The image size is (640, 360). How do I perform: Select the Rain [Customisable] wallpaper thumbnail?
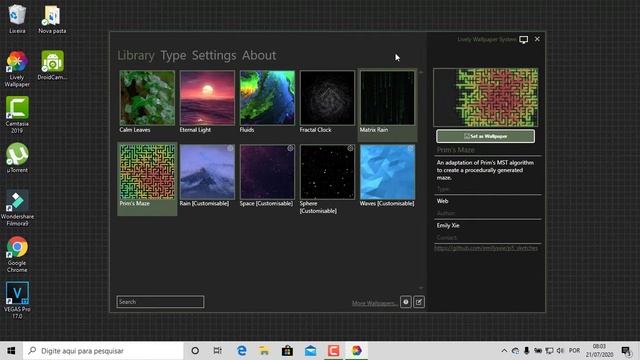coord(207,172)
